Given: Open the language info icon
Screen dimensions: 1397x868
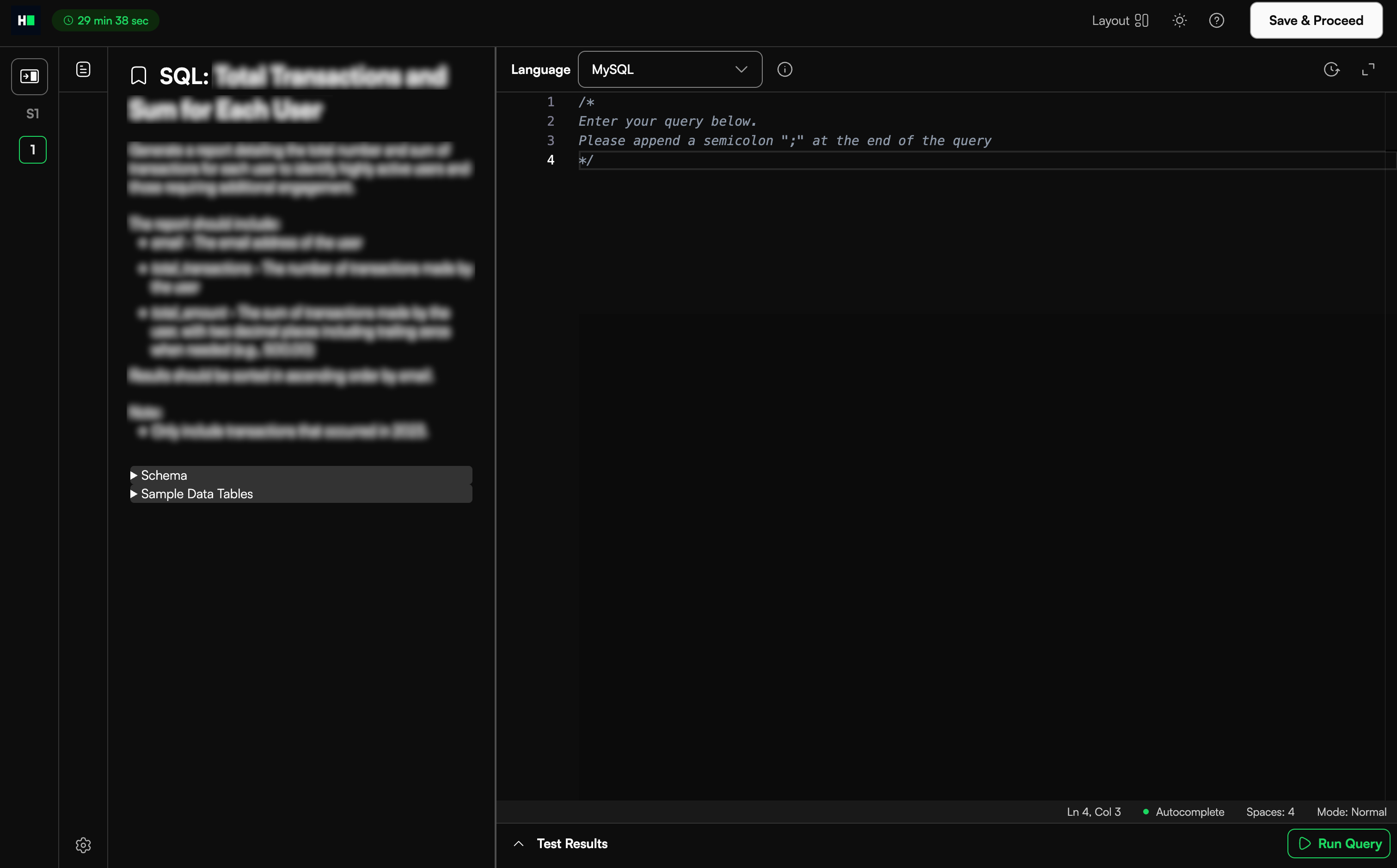Looking at the screenshot, I should tap(784, 69).
